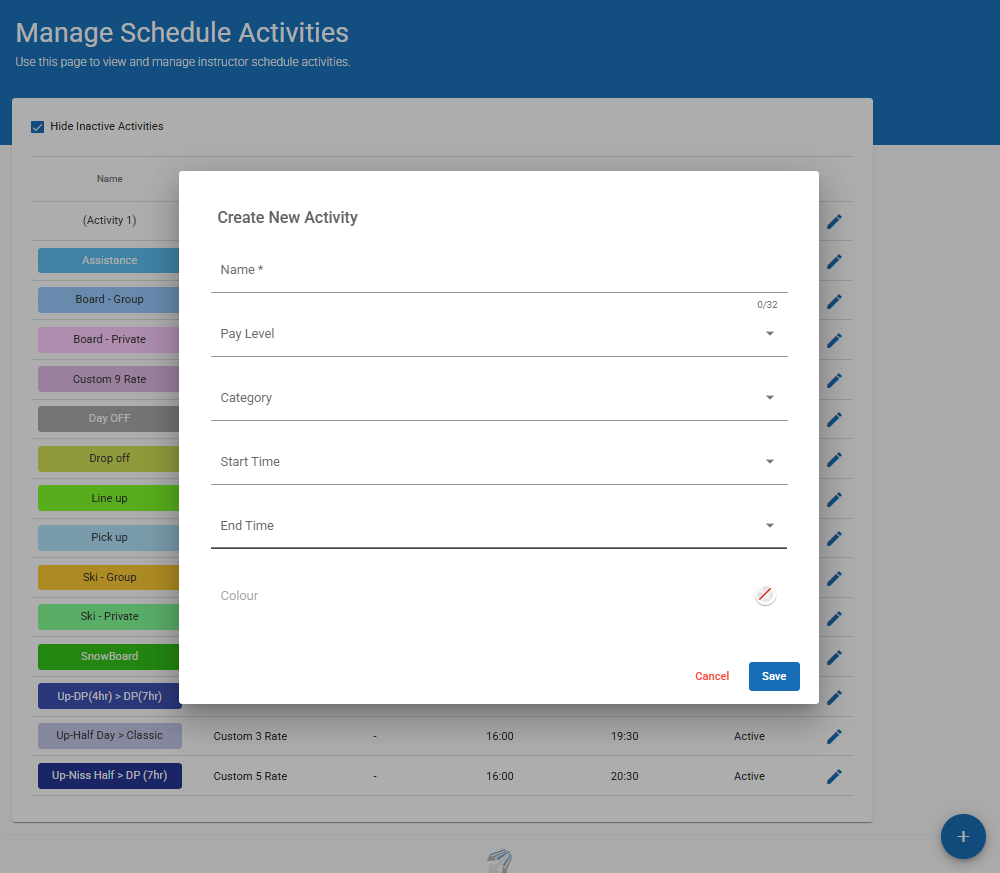Click the edit pencil for Day OFF row

pyautogui.click(x=834, y=419)
